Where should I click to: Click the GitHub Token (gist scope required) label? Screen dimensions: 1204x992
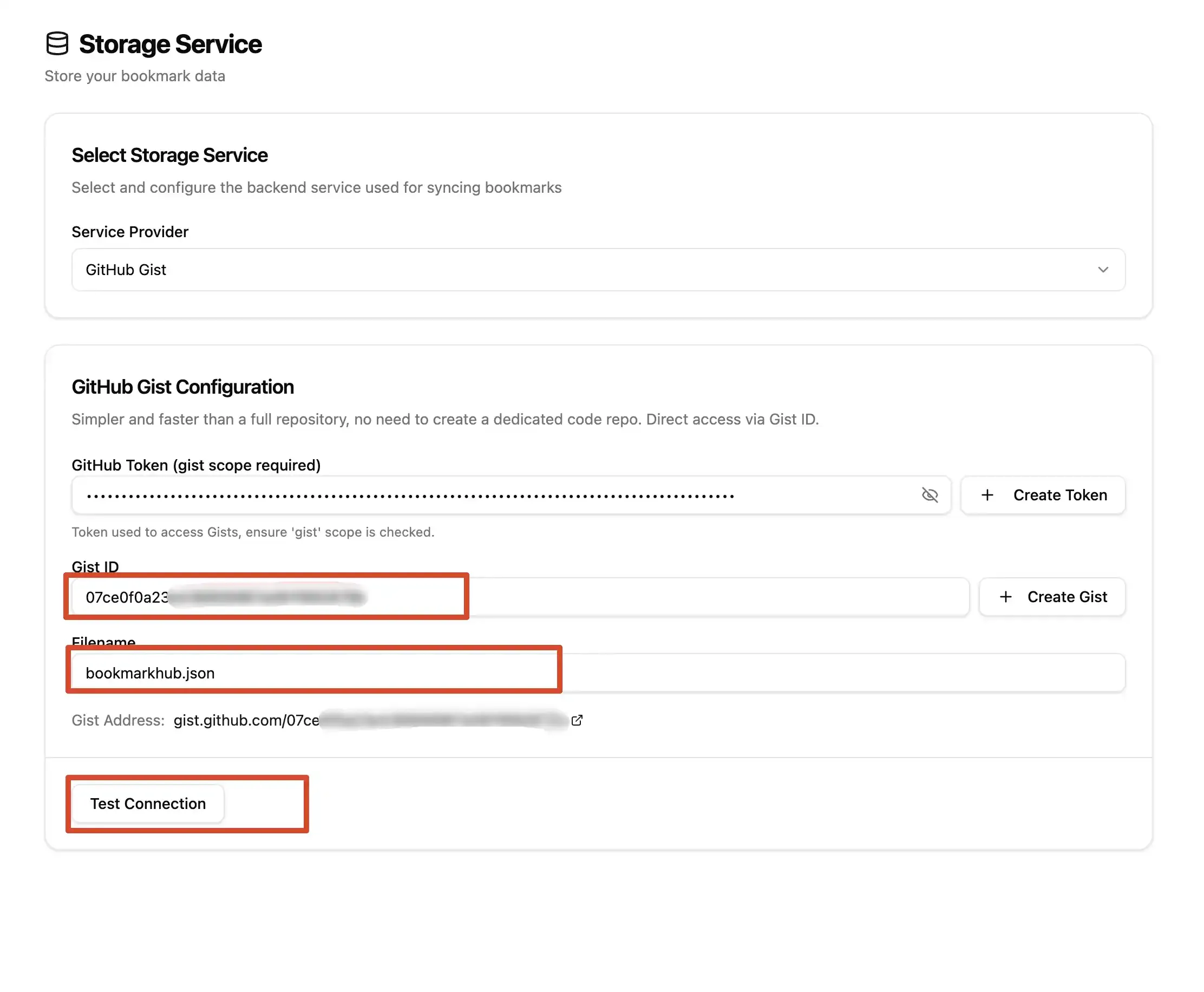196,465
